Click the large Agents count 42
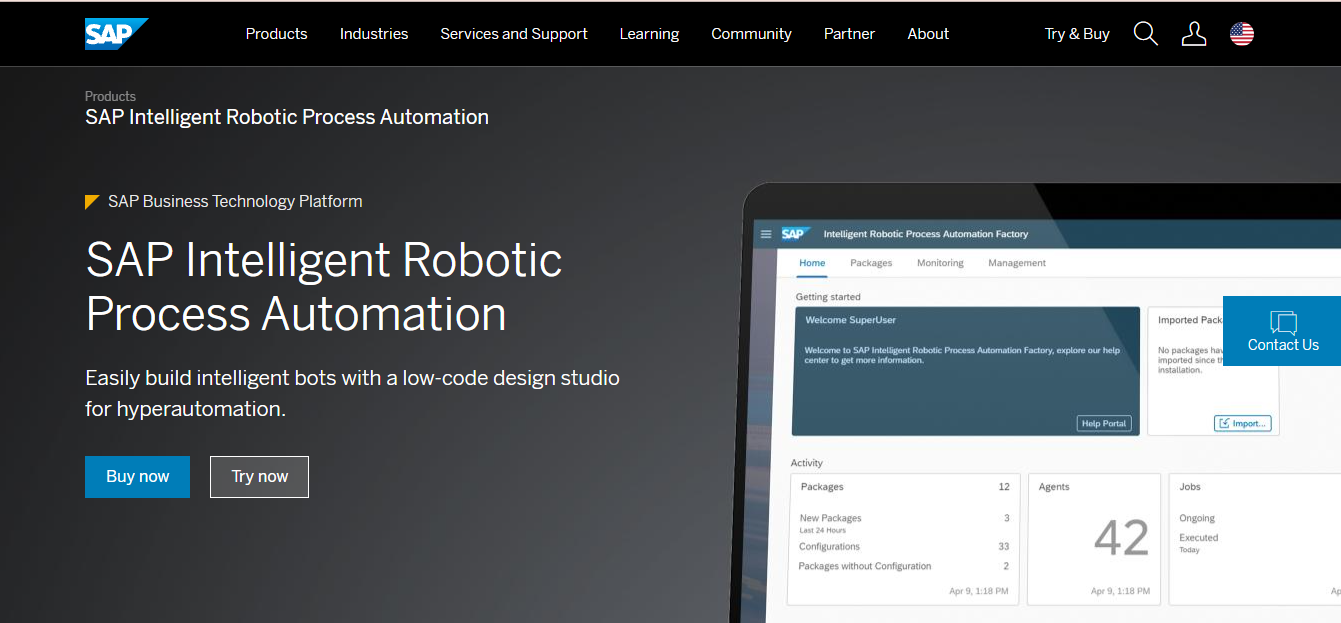The height and width of the screenshot is (623, 1341). point(1121,538)
